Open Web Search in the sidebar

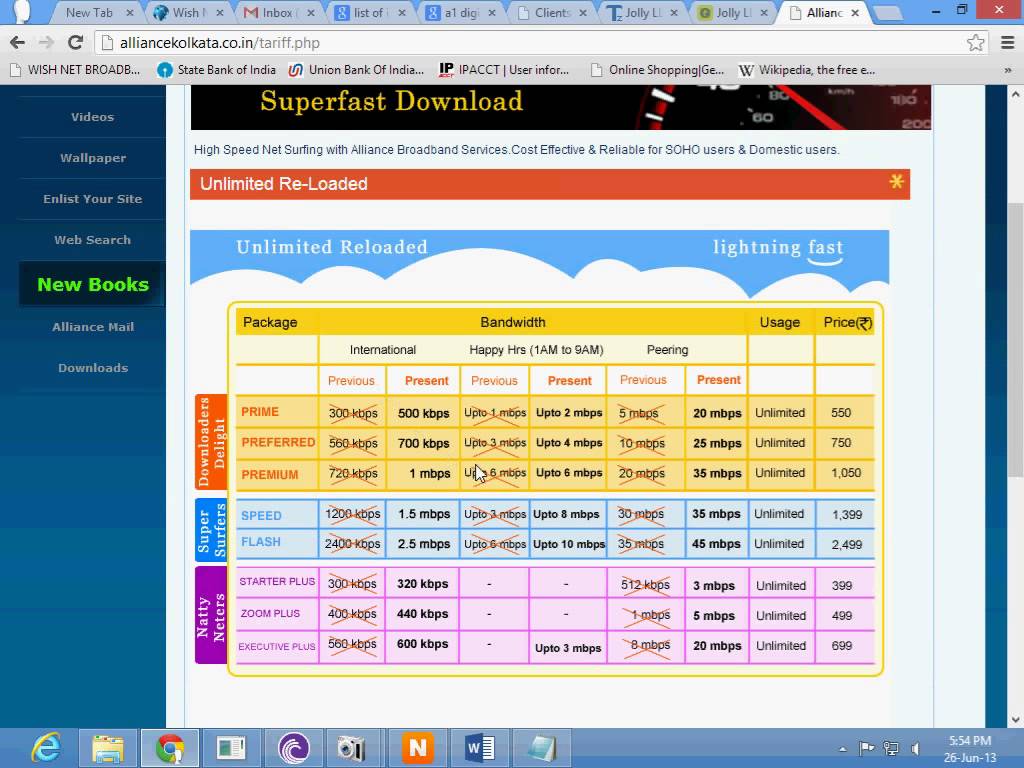(x=93, y=240)
